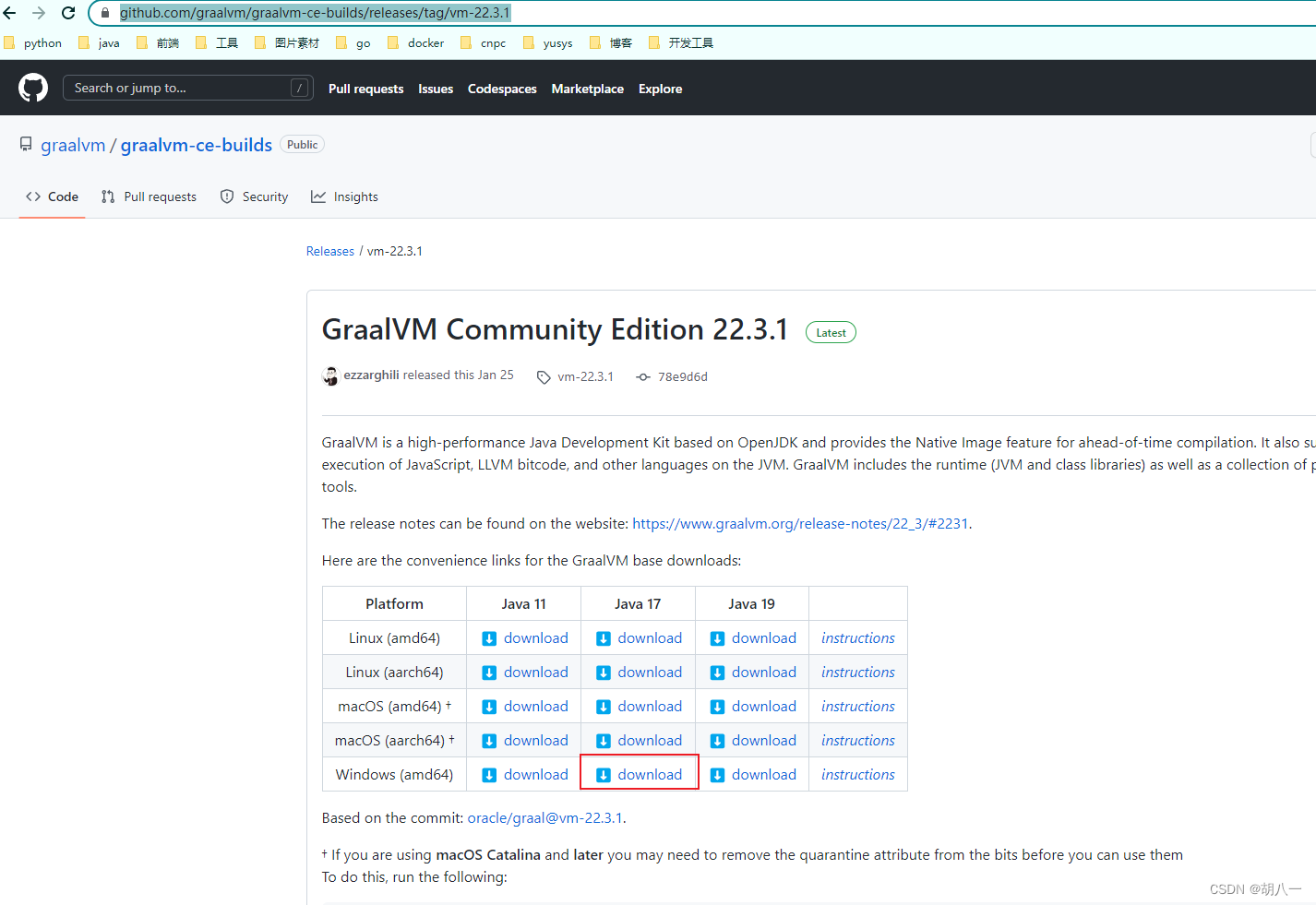Click the Public repository label

tap(302, 145)
